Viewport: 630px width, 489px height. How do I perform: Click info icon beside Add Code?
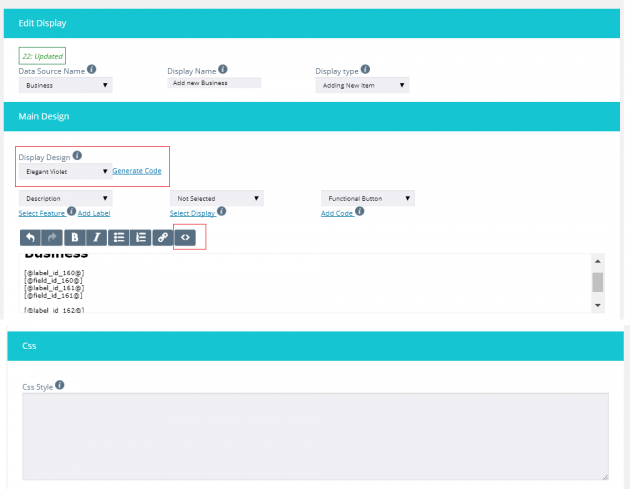360,211
